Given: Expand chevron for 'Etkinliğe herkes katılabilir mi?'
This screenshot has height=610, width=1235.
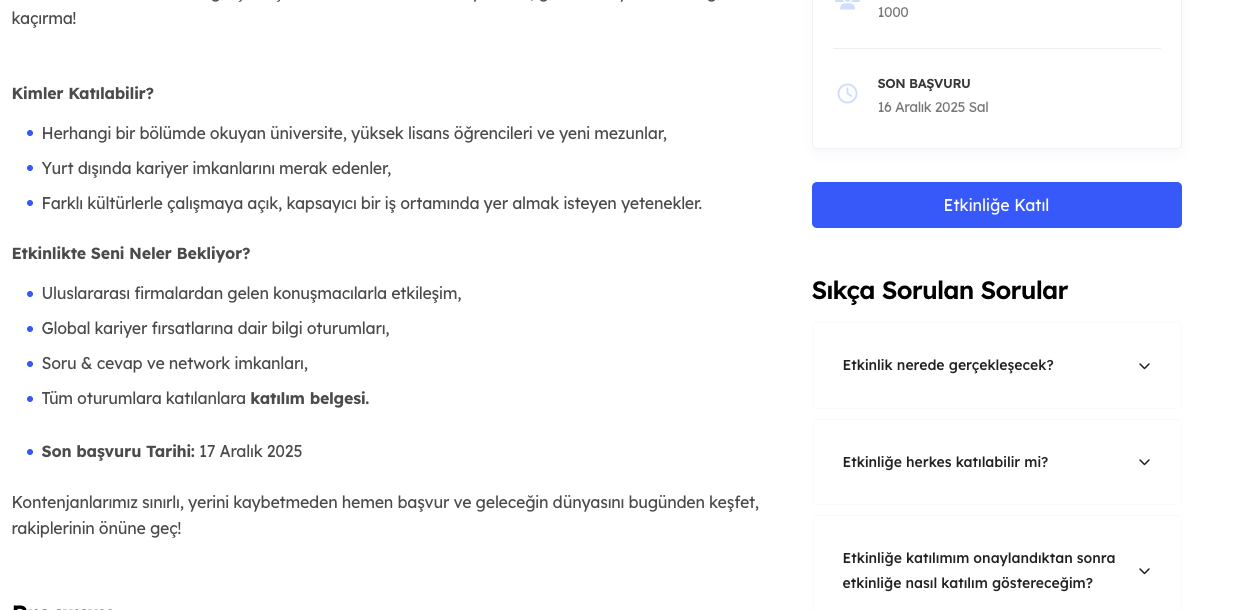Looking at the screenshot, I should point(1144,462).
